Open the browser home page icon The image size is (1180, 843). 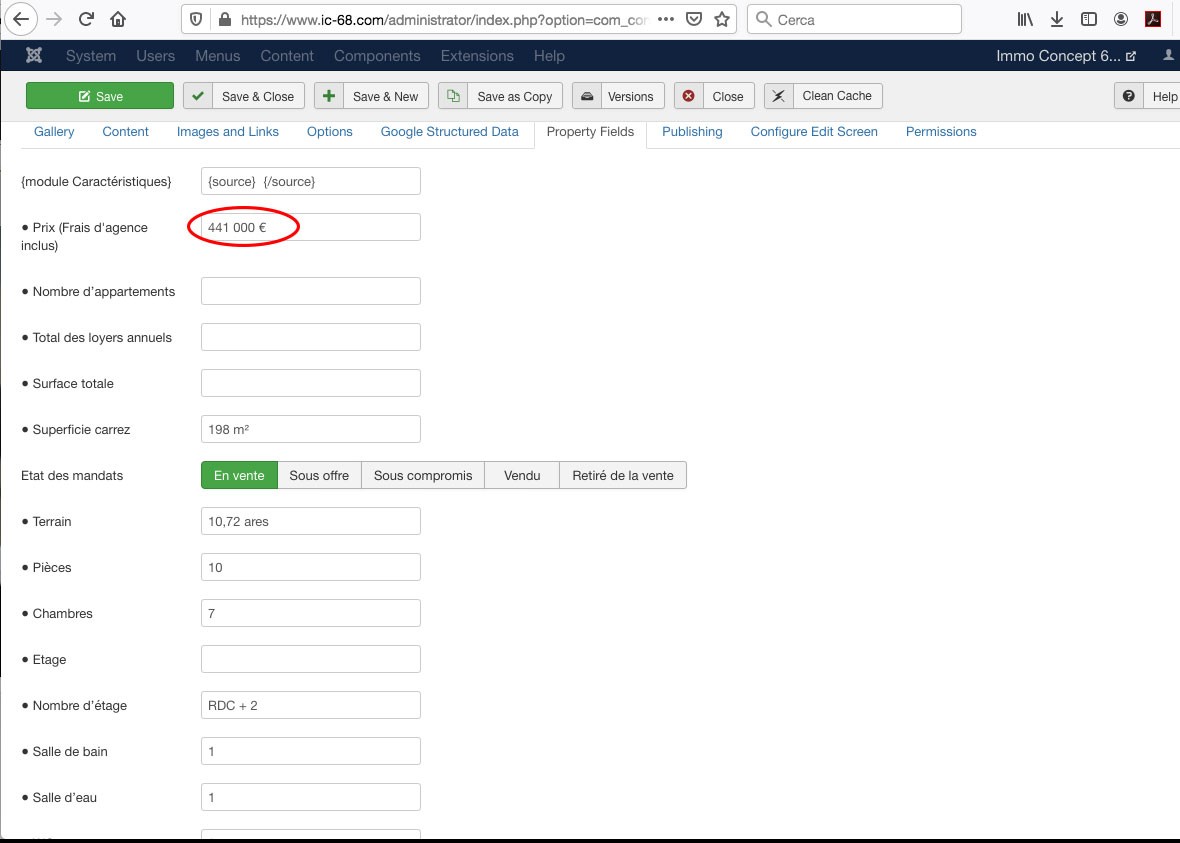click(118, 20)
